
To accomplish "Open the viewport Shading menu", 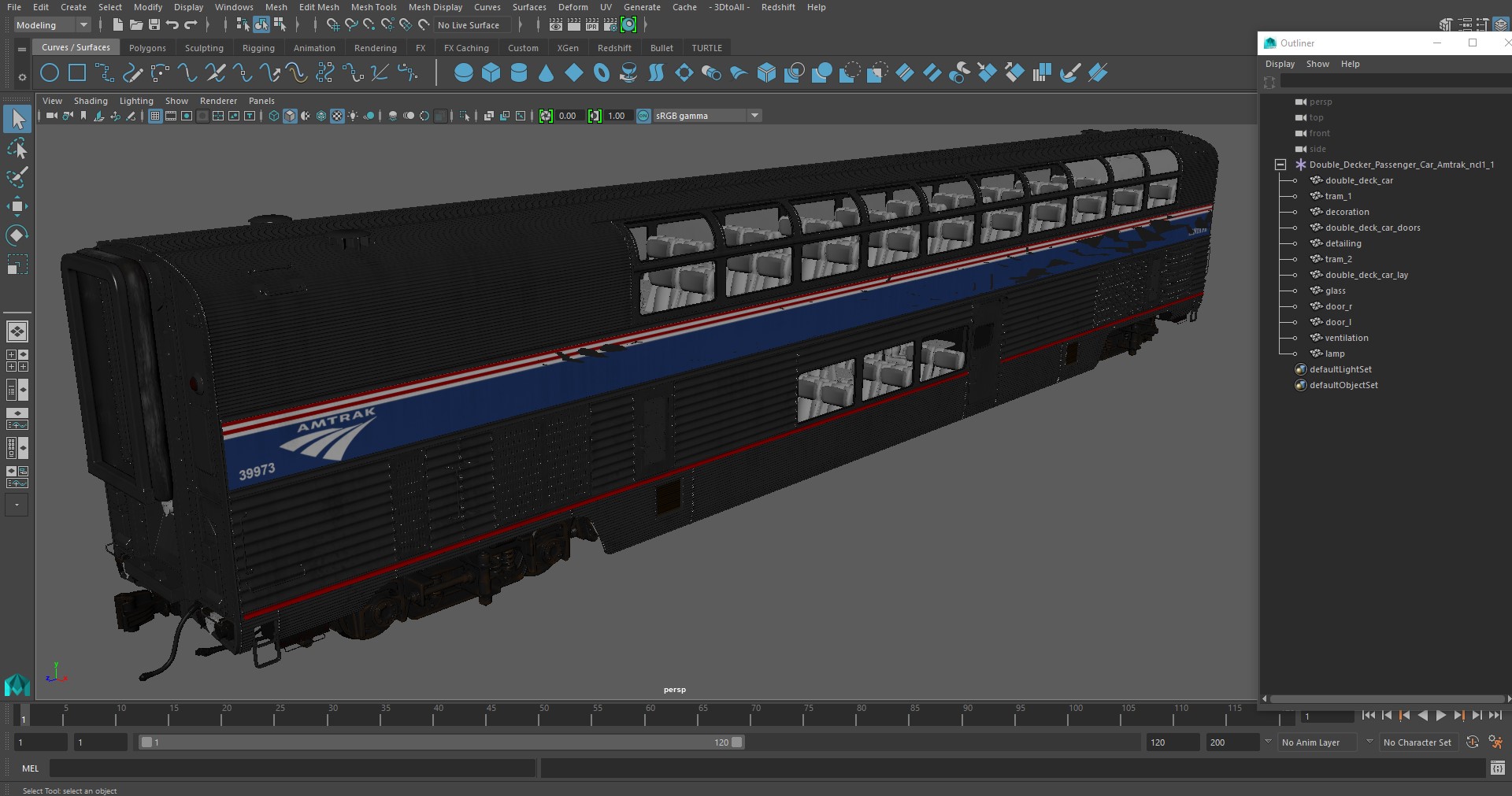I will pos(91,101).
